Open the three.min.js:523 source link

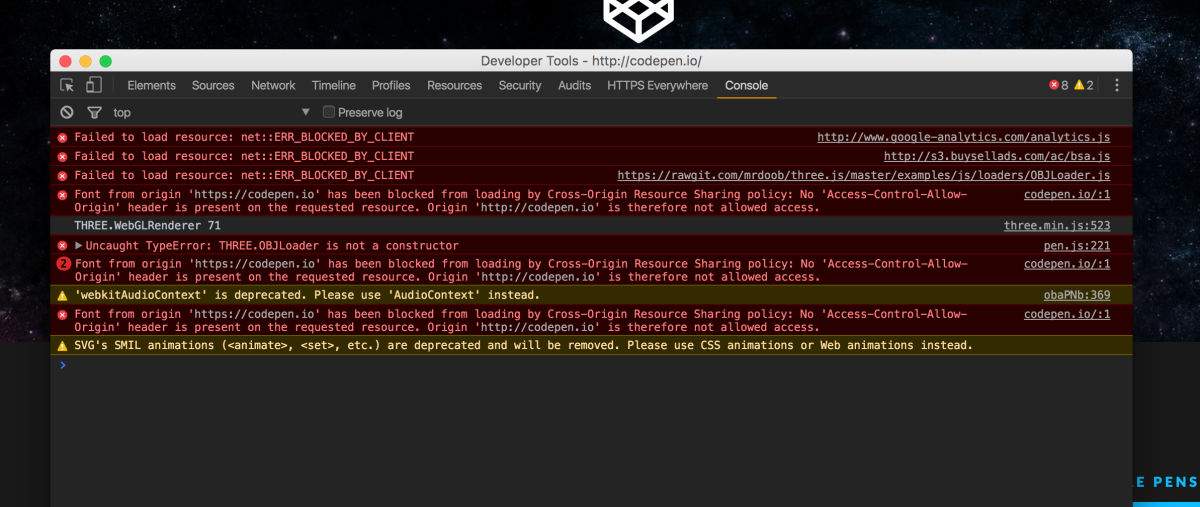(1056, 226)
